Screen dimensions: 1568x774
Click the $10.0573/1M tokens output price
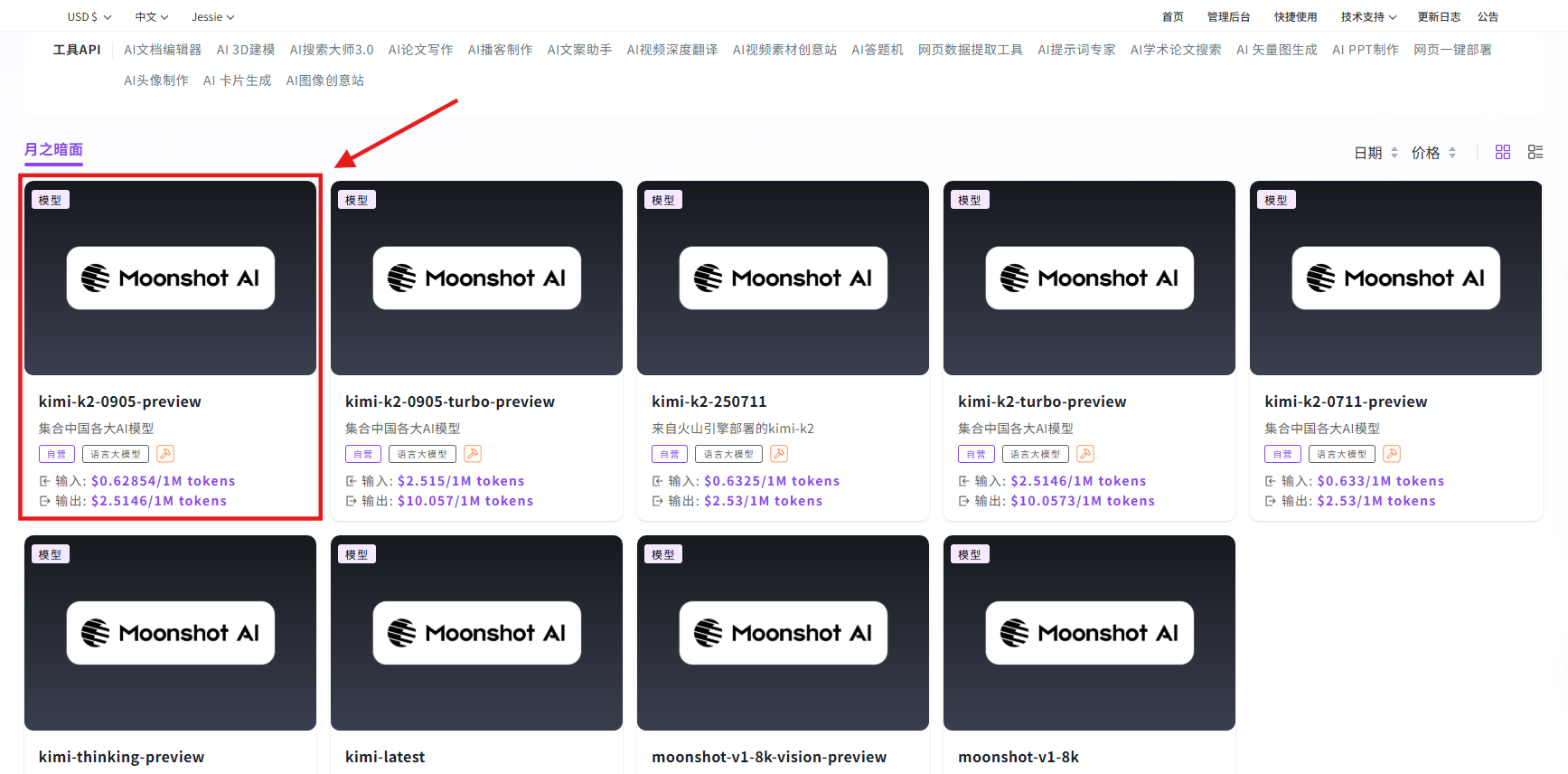pyautogui.click(x=1083, y=501)
